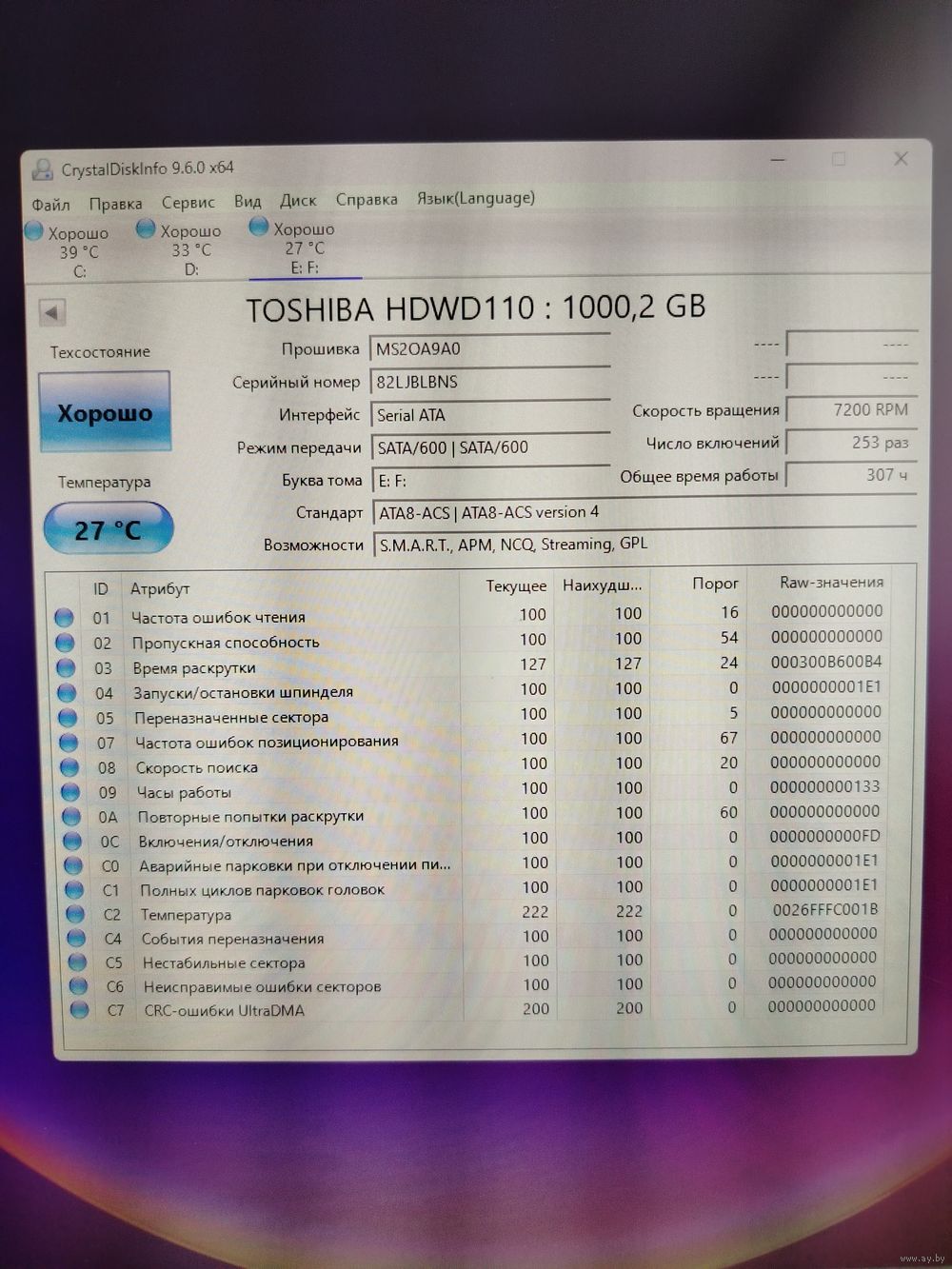This screenshot has width=952, height=1269.
Task: Click status orb for Неисправимые ошибки секторов
Action: point(78,987)
